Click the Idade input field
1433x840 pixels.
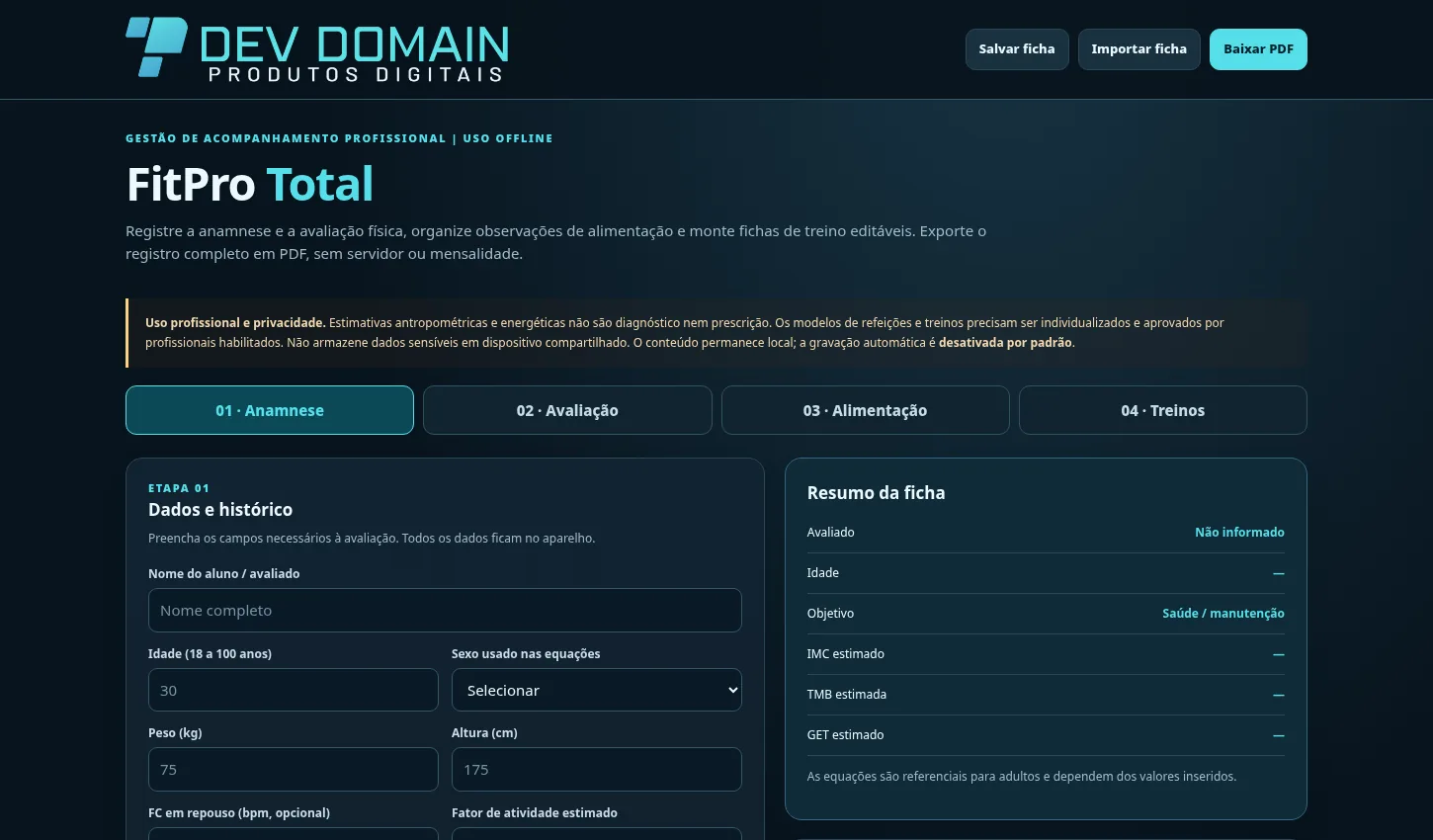(294, 690)
